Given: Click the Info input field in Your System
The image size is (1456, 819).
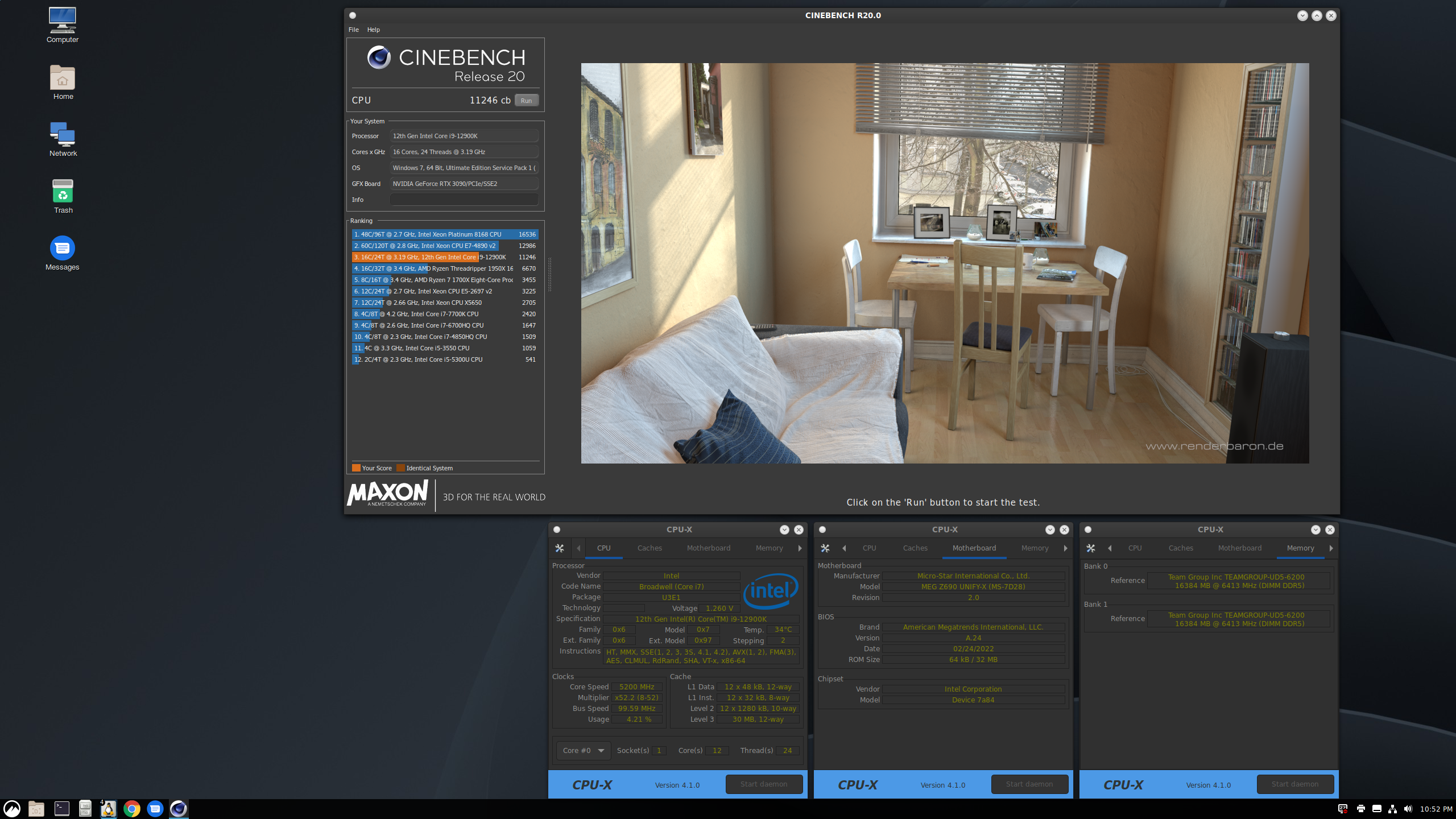Looking at the screenshot, I should [x=464, y=200].
